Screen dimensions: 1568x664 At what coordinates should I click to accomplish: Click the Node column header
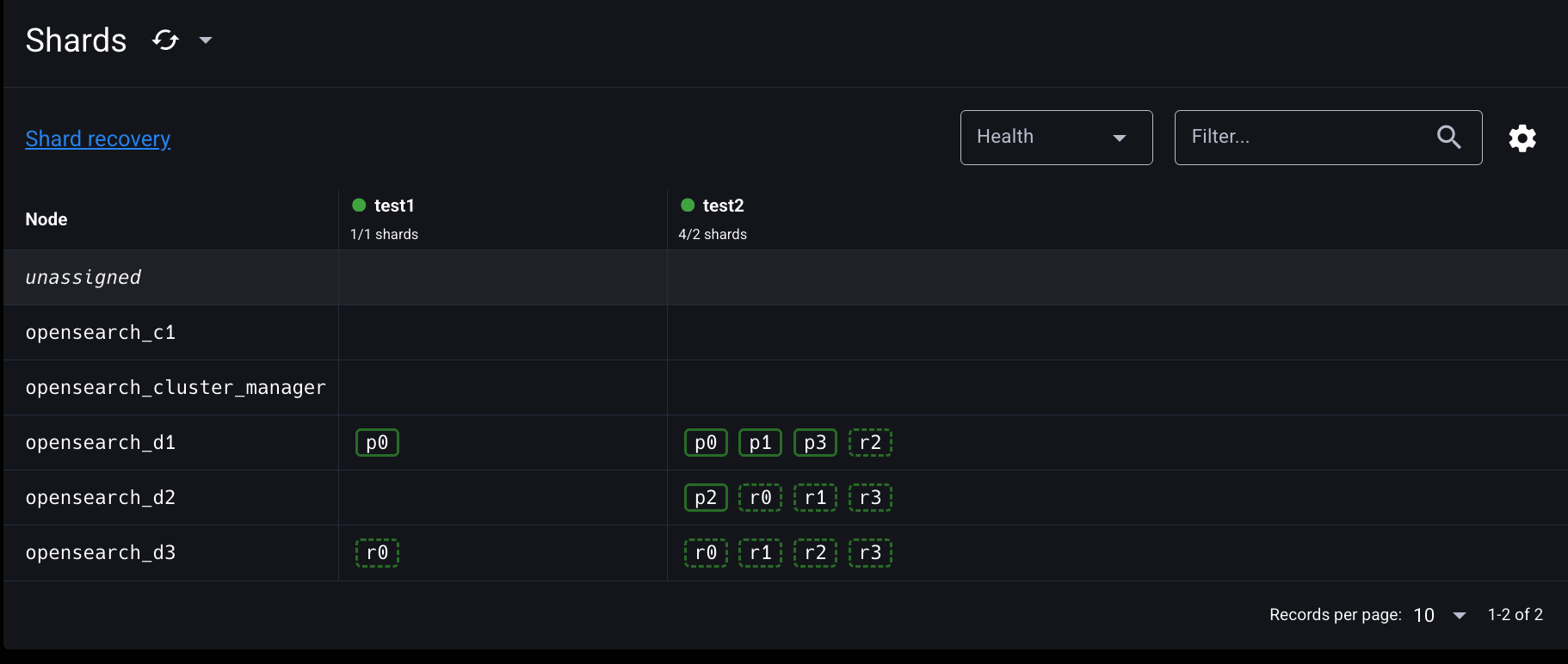click(x=46, y=219)
